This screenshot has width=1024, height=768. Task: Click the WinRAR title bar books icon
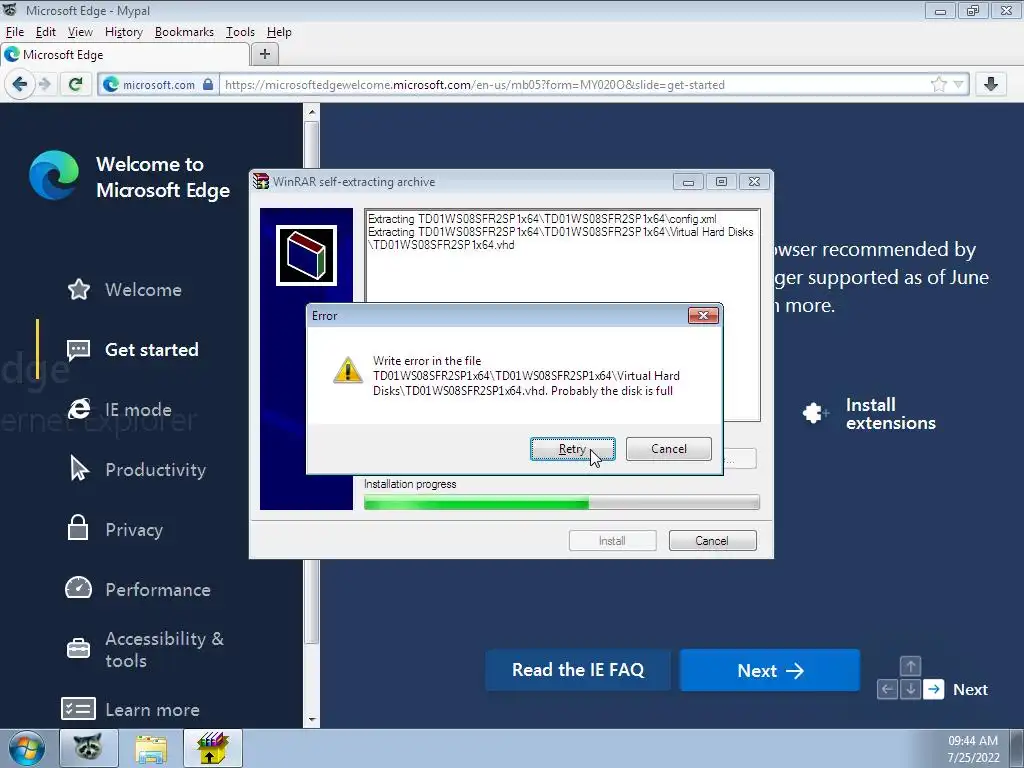[261, 181]
